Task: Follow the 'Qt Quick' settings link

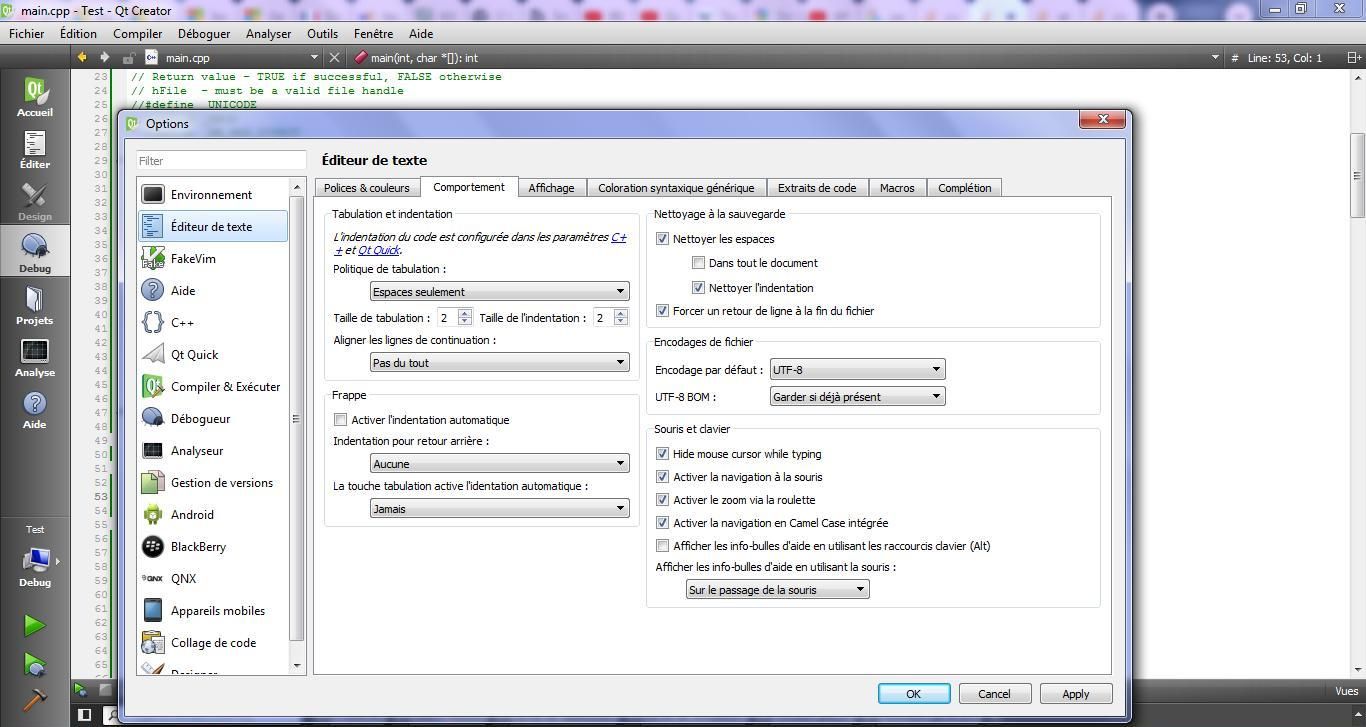Action: pos(378,250)
